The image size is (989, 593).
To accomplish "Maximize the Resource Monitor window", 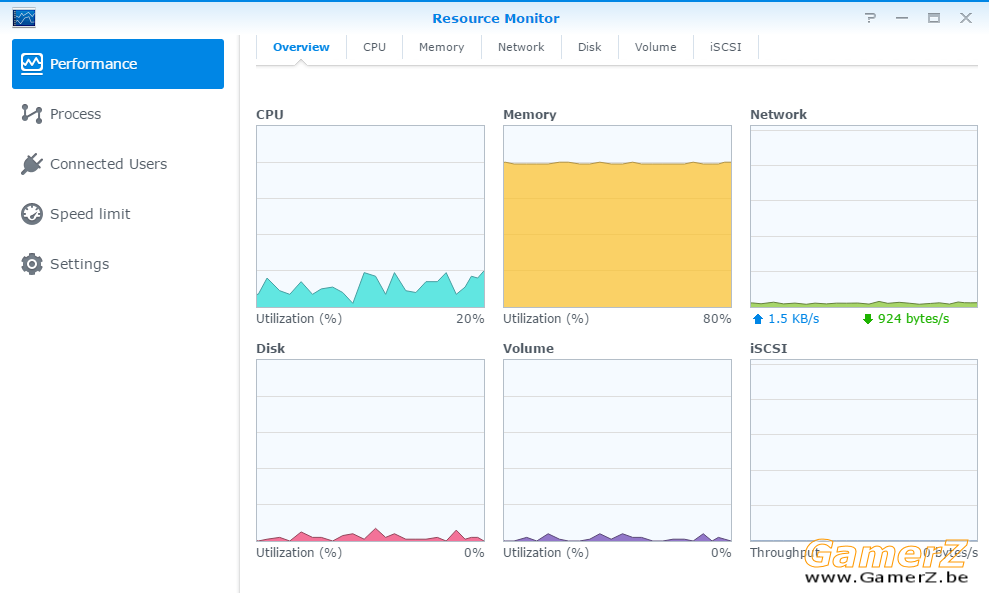I will click(934, 18).
